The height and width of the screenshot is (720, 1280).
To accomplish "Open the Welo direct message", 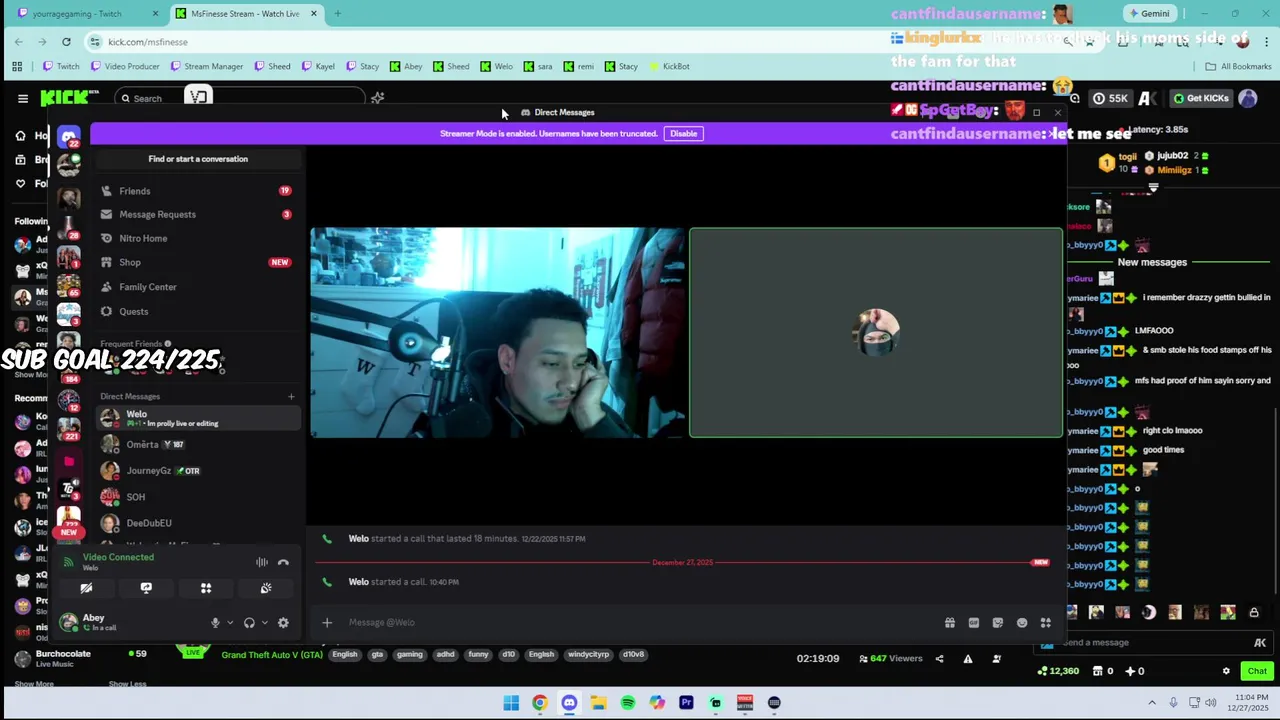I will [197, 418].
